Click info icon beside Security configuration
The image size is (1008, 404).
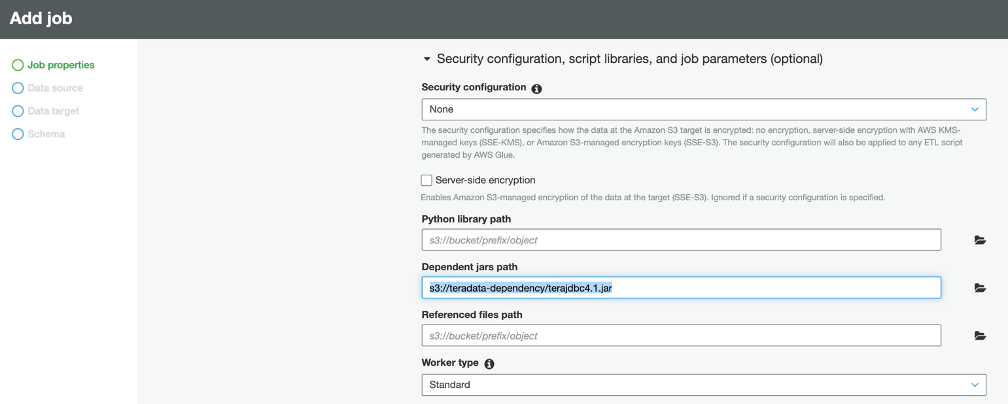[x=537, y=88]
